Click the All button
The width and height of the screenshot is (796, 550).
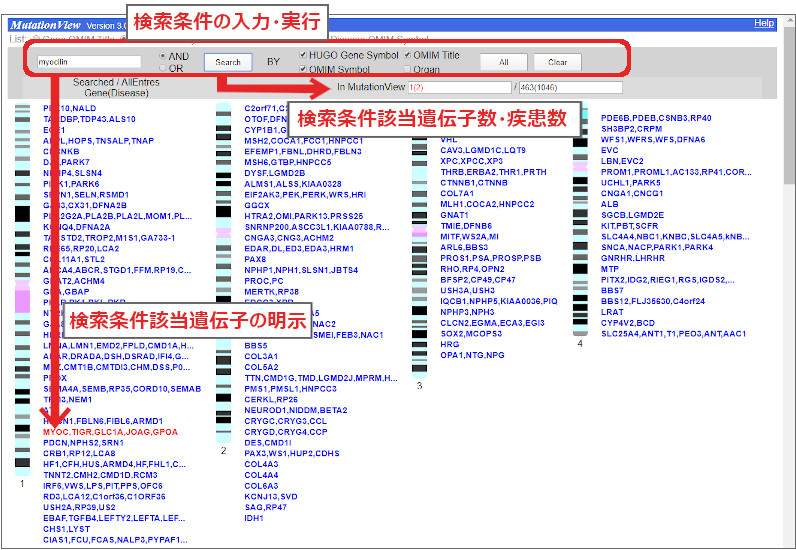503,62
